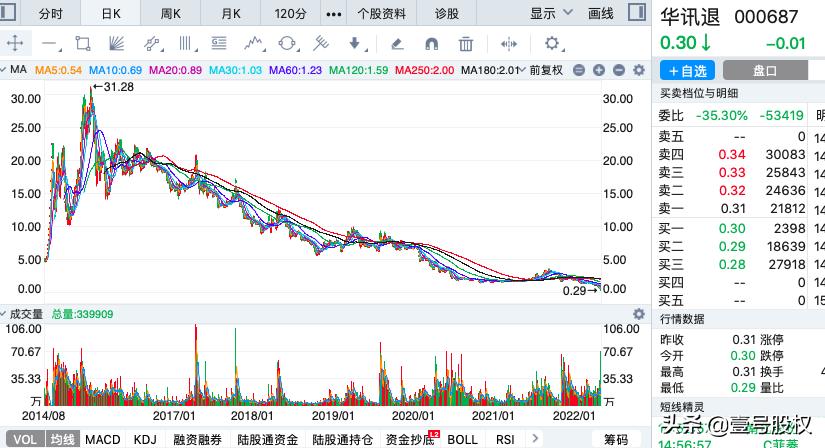Switch to 日K daily candlestick tab

click(111, 14)
